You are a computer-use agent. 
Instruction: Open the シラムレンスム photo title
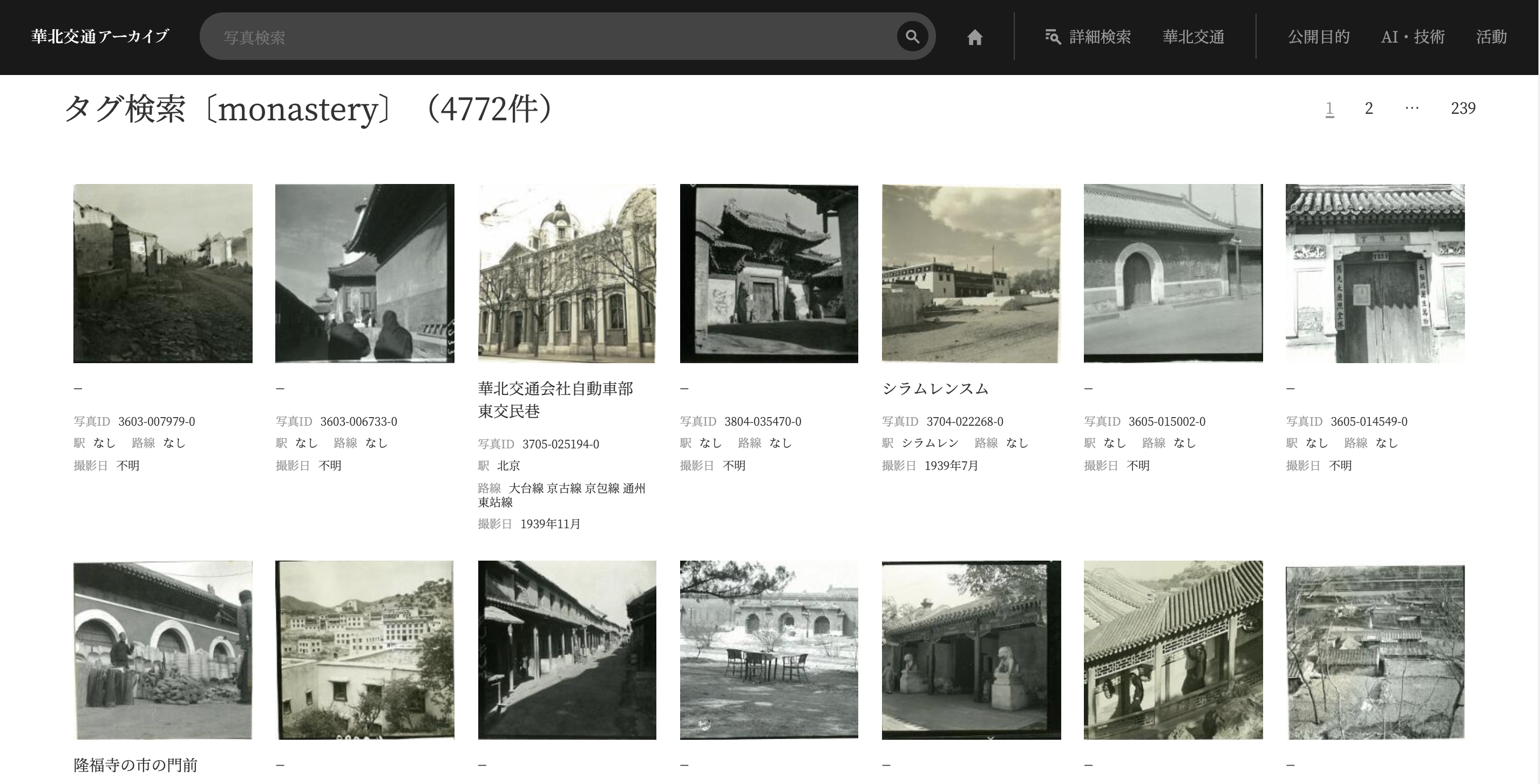pos(935,388)
